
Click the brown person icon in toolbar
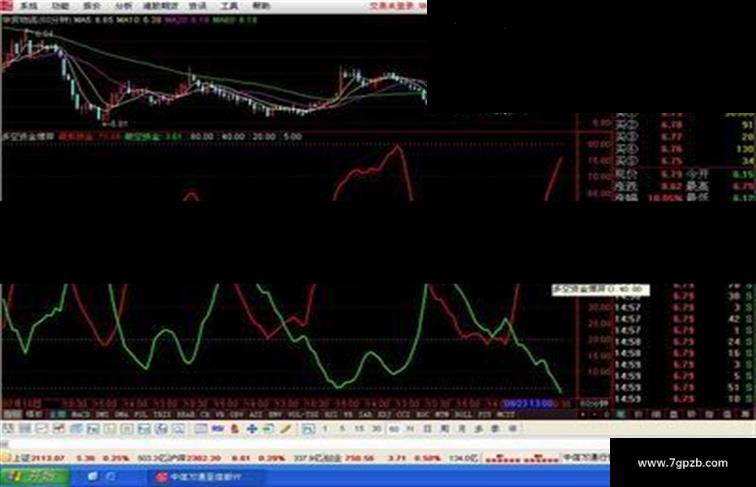coord(234,429)
